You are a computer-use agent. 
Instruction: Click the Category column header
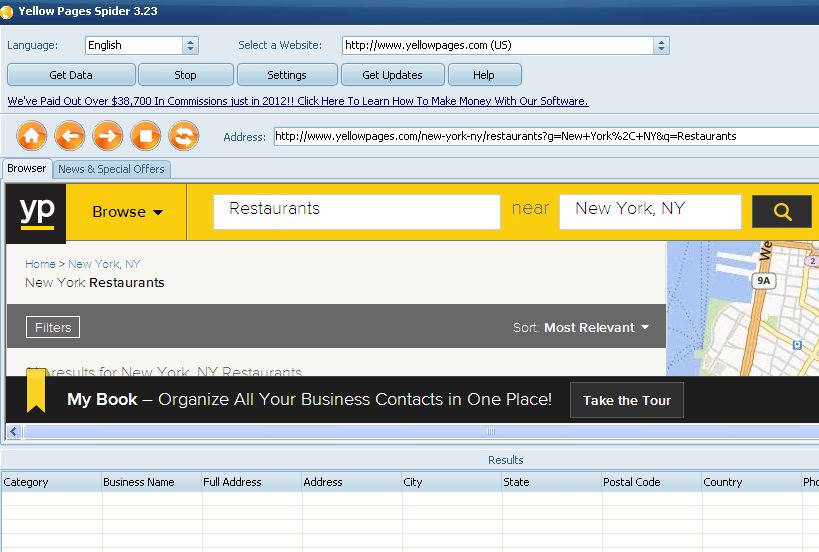pyautogui.click(x=51, y=482)
